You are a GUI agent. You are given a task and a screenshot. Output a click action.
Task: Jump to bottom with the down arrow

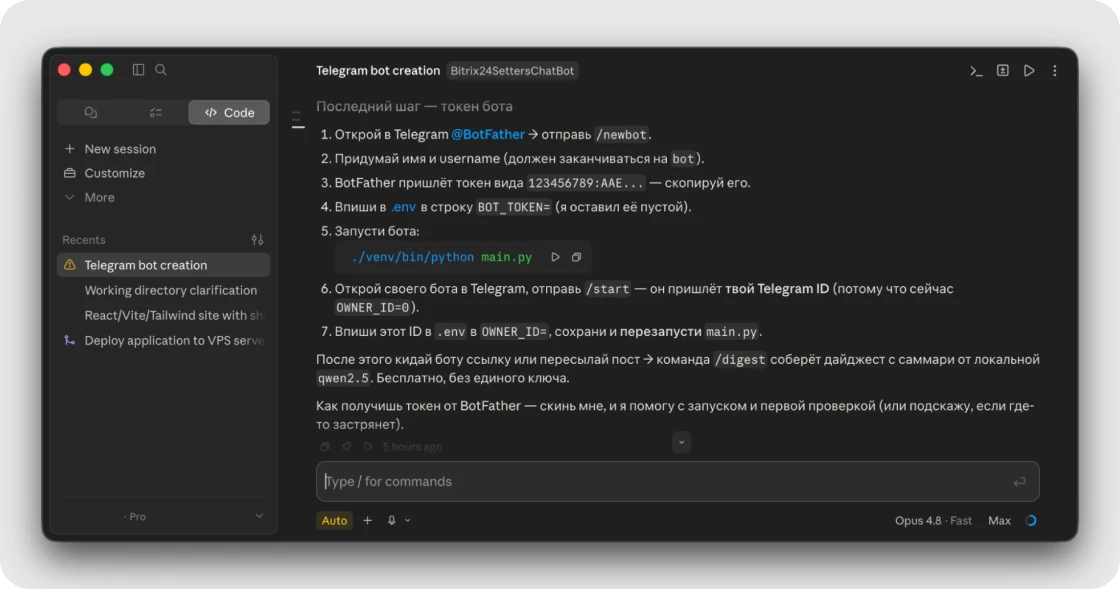coord(681,442)
